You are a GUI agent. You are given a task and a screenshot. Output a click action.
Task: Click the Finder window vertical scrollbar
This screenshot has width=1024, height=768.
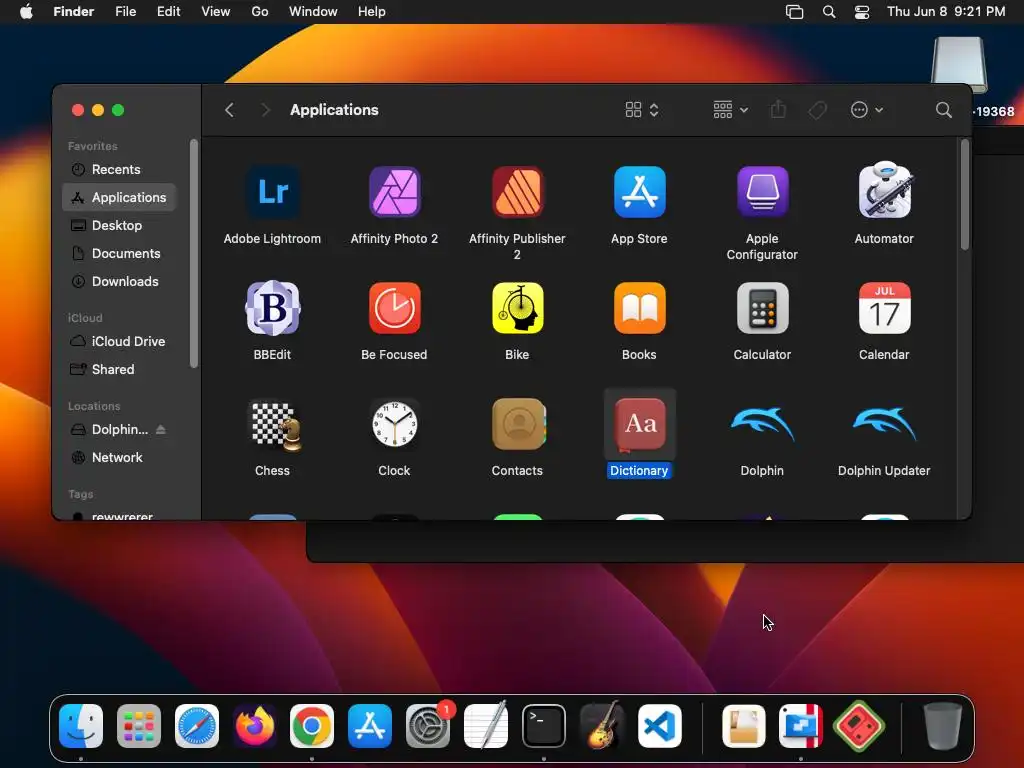(x=965, y=195)
